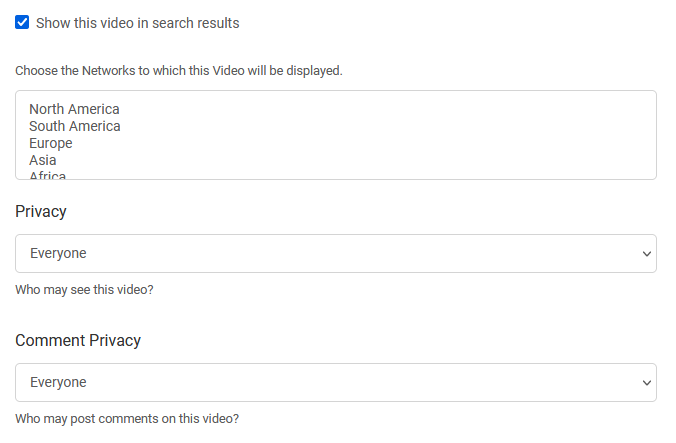The image size is (676, 443).
Task: Click the 'Everyone' value in the Privacy field
Action: click(x=58, y=253)
